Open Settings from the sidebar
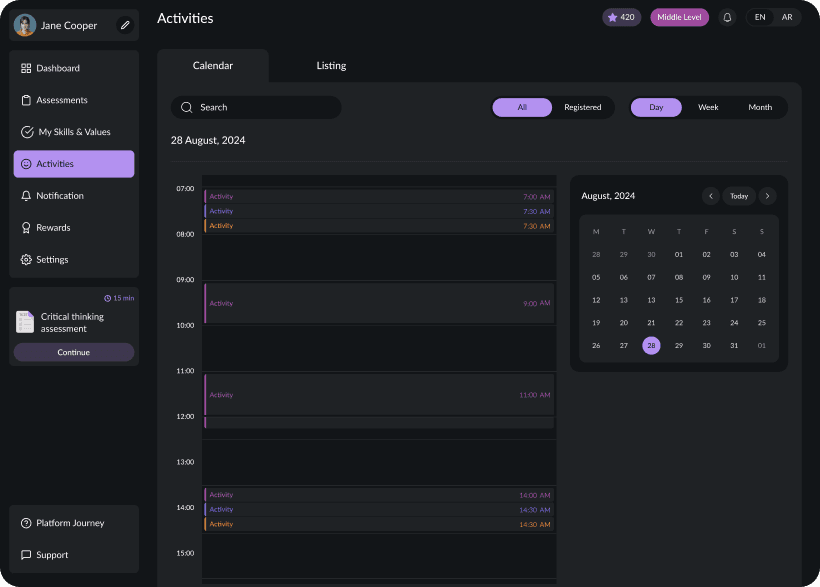Image resolution: width=820 pixels, height=587 pixels. click(53, 259)
